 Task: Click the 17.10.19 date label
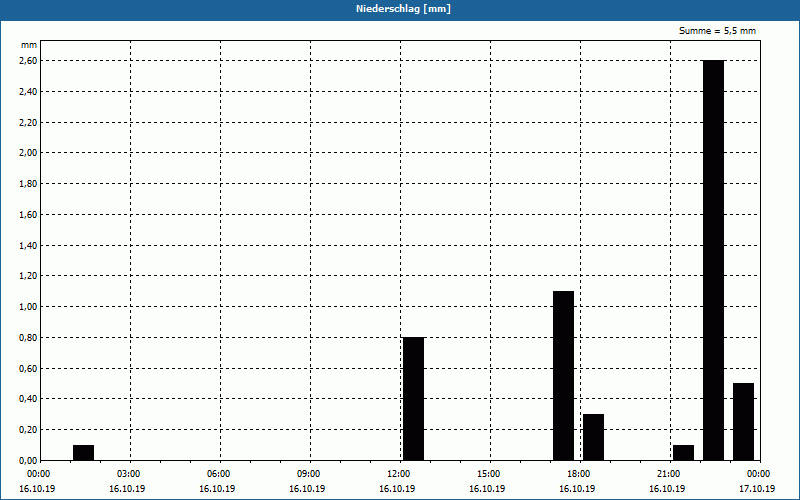pyautogui.click(x=757, y=489)
